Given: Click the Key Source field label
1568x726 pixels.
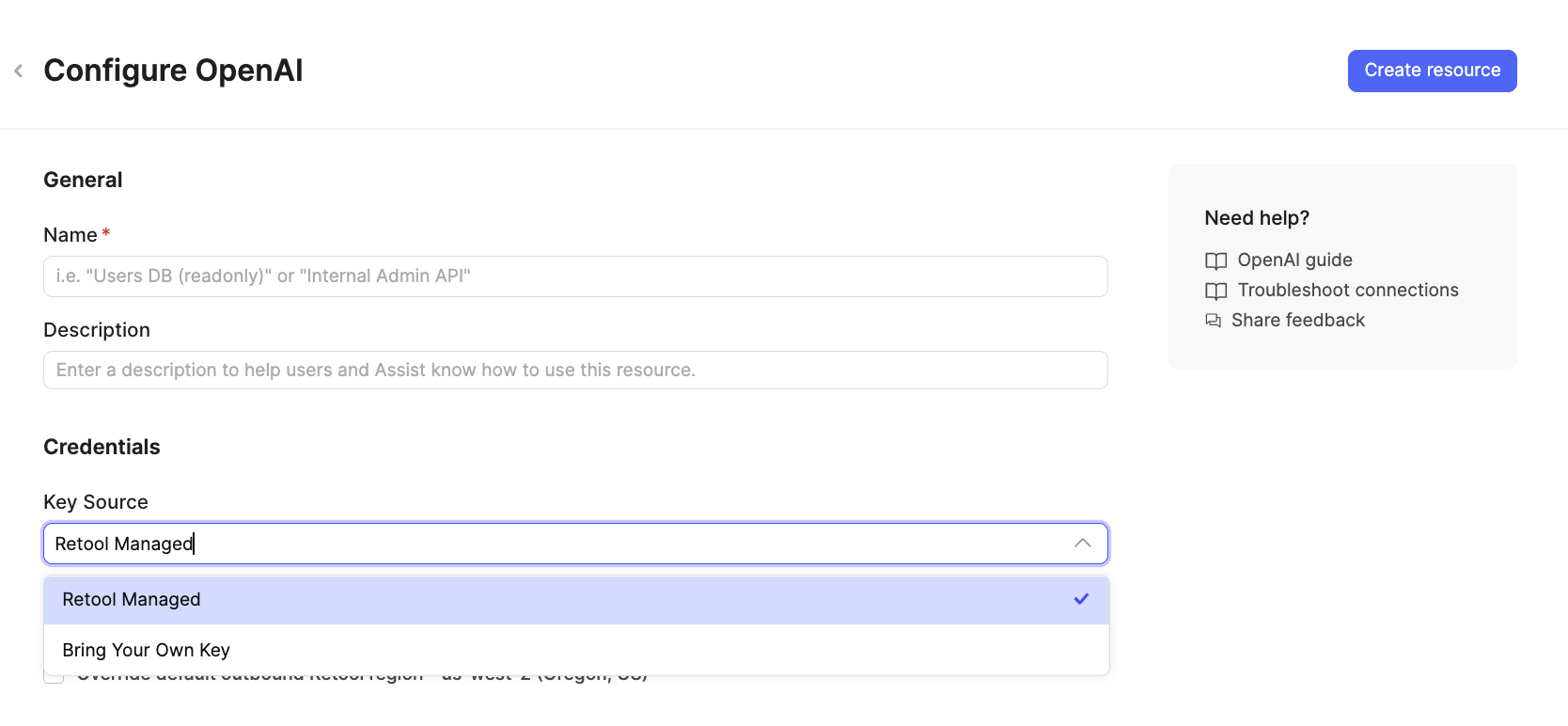Looking at the screenshot, I should pos(96,502).
